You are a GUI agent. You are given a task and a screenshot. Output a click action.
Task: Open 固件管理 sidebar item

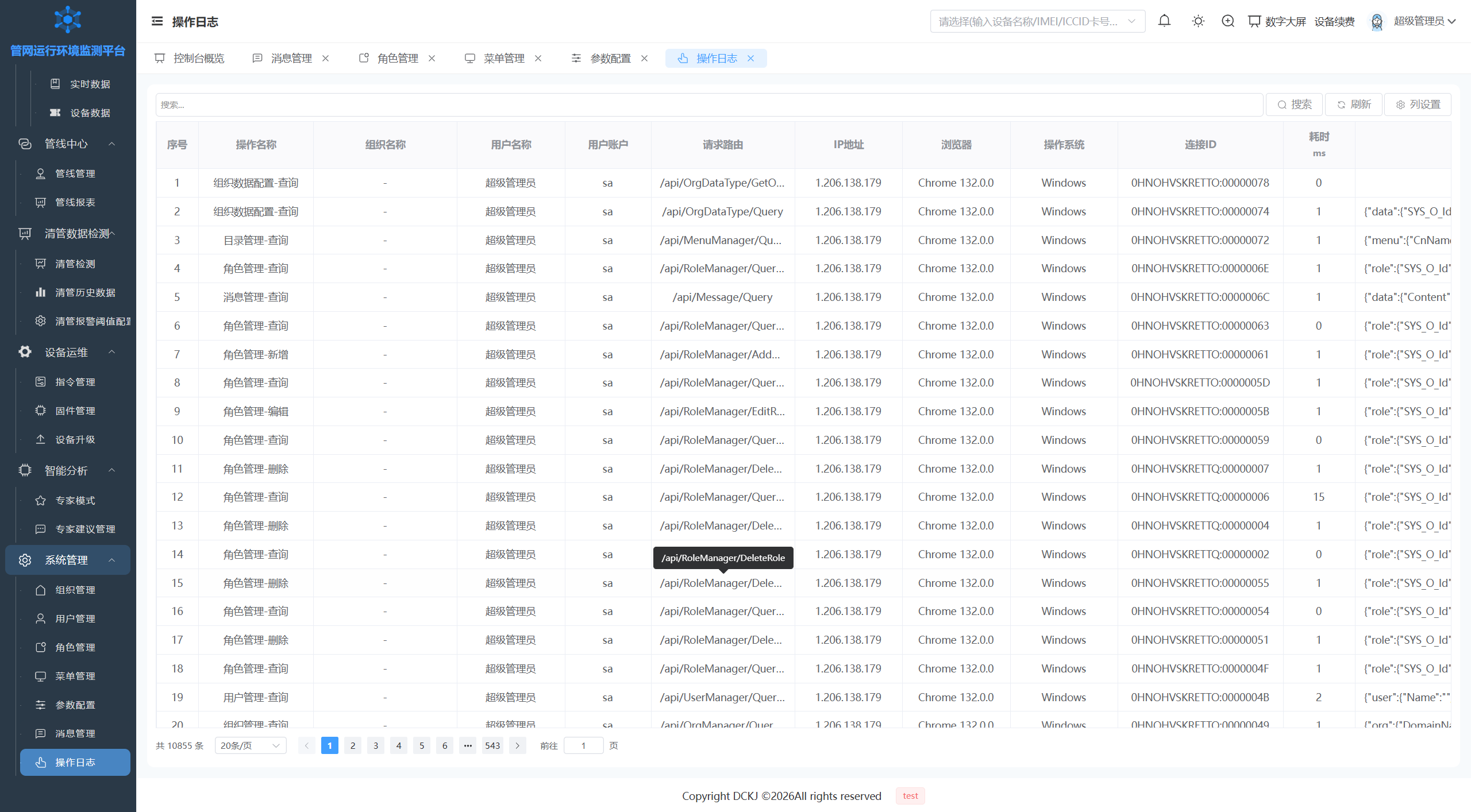[75, 411]
